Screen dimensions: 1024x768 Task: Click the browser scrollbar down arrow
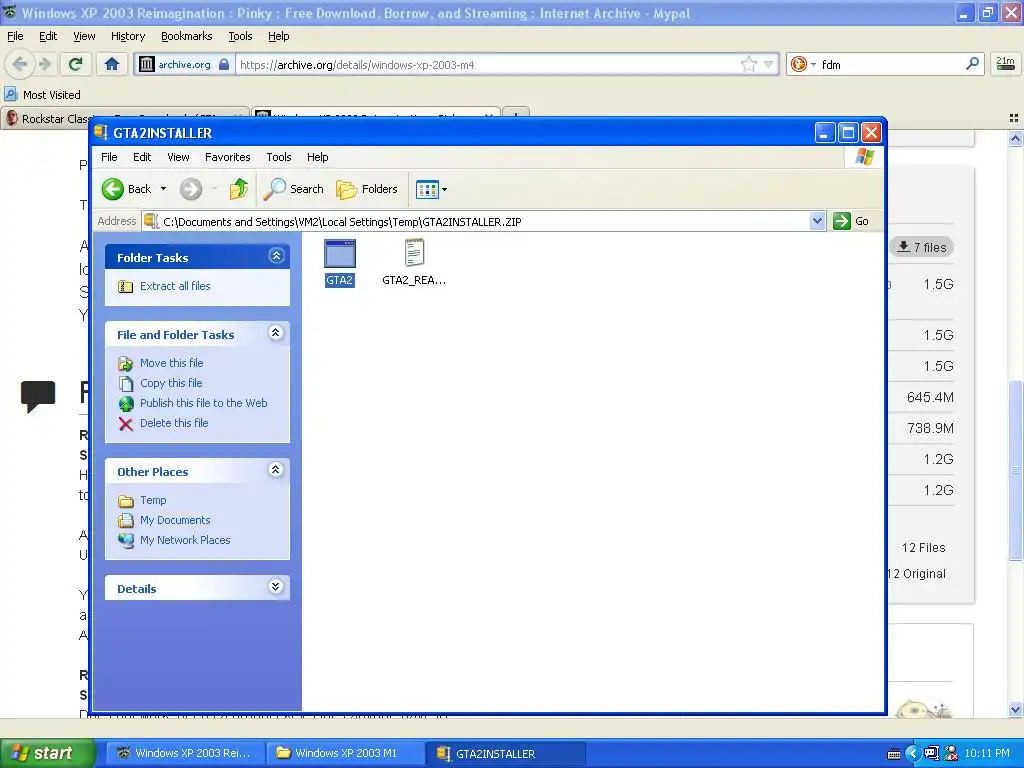(1015, 709)
